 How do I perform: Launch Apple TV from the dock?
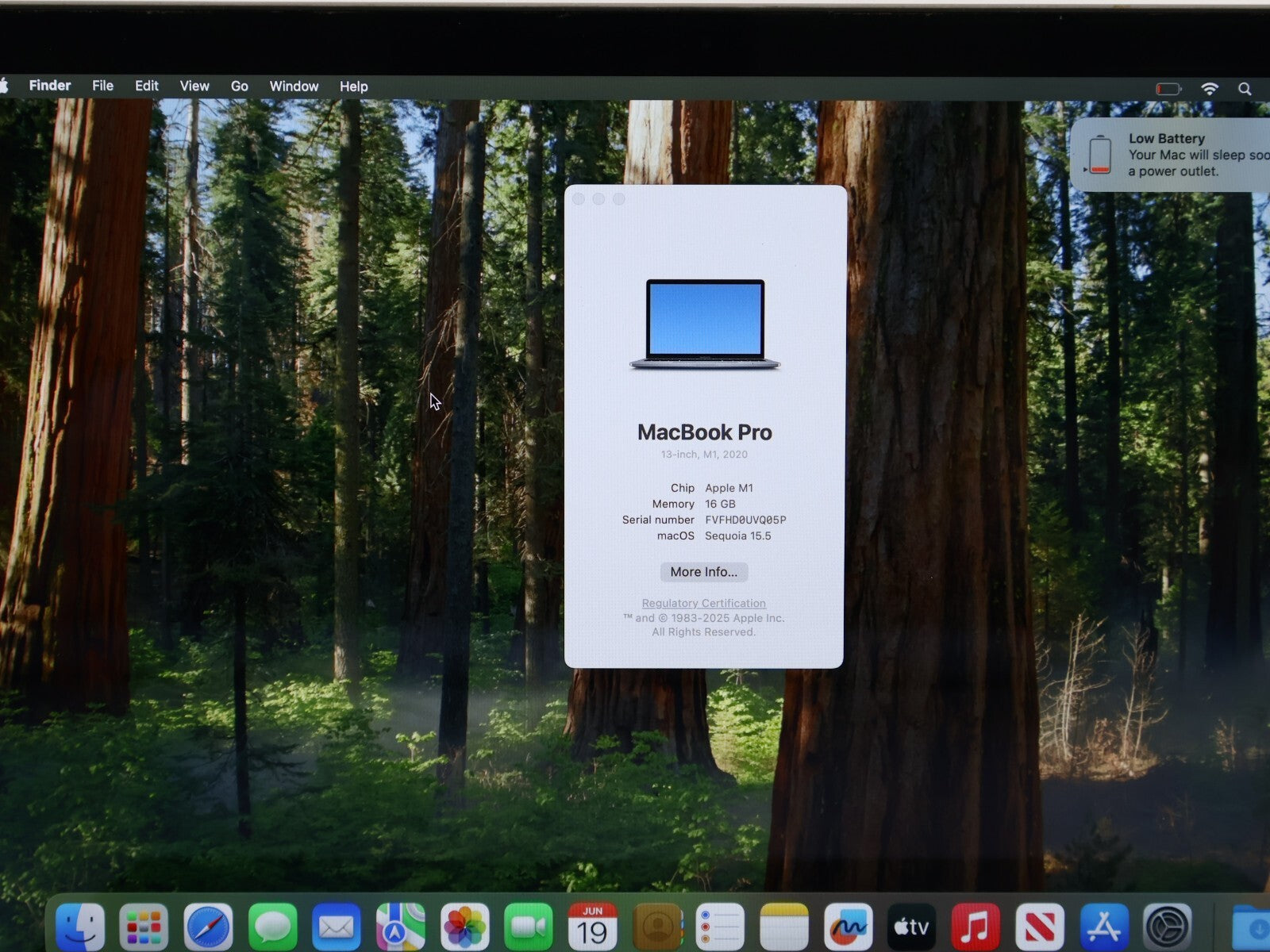click(x=912, y=927)
